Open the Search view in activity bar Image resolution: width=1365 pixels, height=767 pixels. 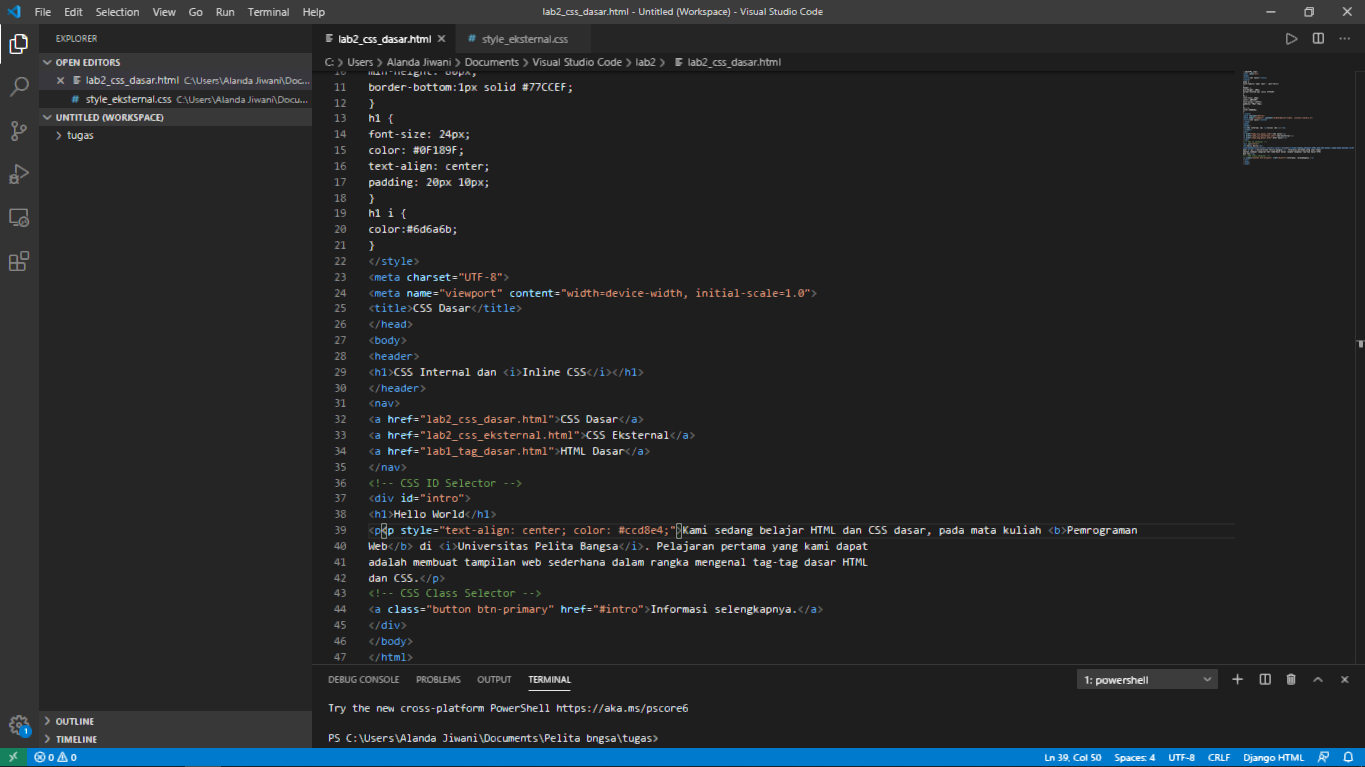pos(19,87)
